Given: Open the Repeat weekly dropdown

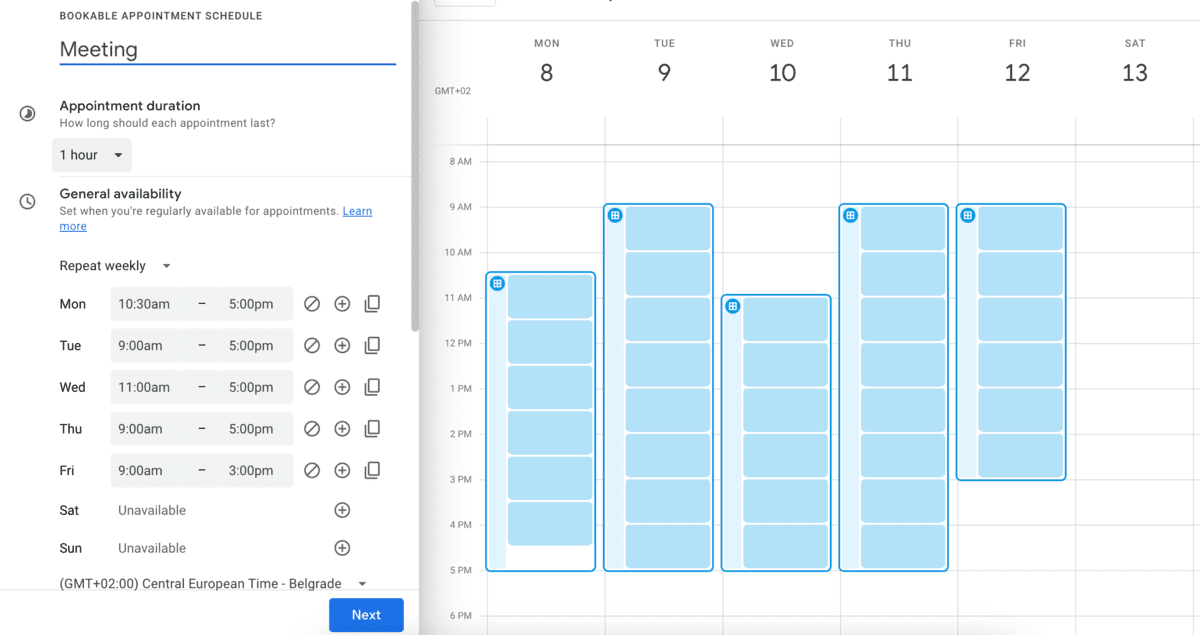Looking at the screenshot, I should click(115, 265).
